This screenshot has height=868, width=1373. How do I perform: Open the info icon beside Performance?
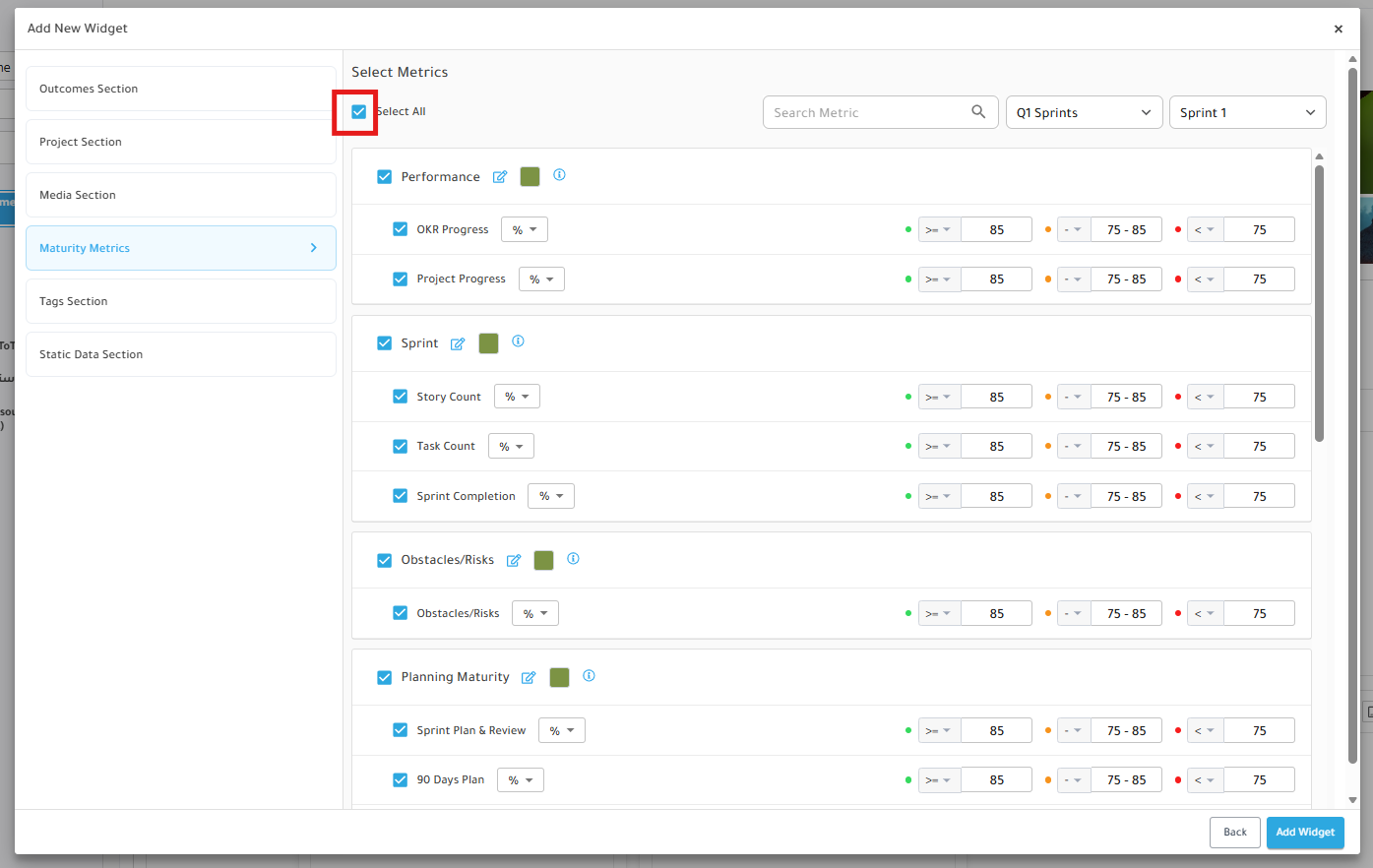click(559, 175)
